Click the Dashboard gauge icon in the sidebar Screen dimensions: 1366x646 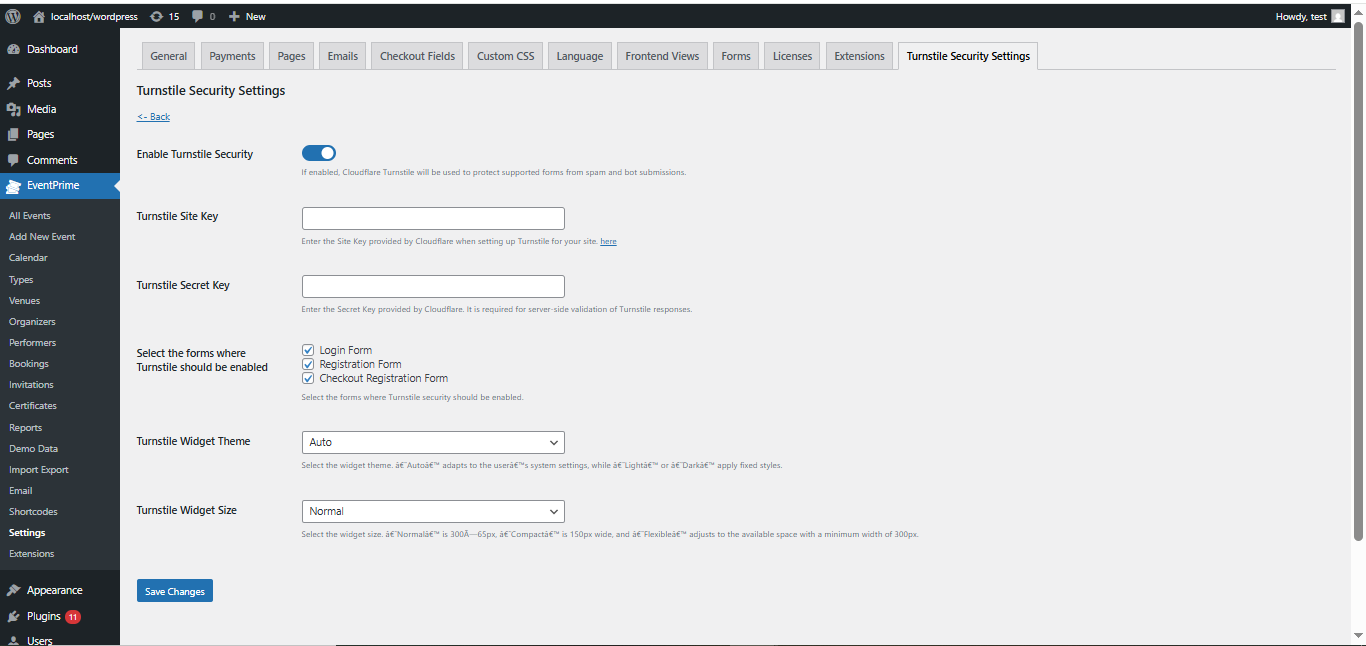point(13,49)
